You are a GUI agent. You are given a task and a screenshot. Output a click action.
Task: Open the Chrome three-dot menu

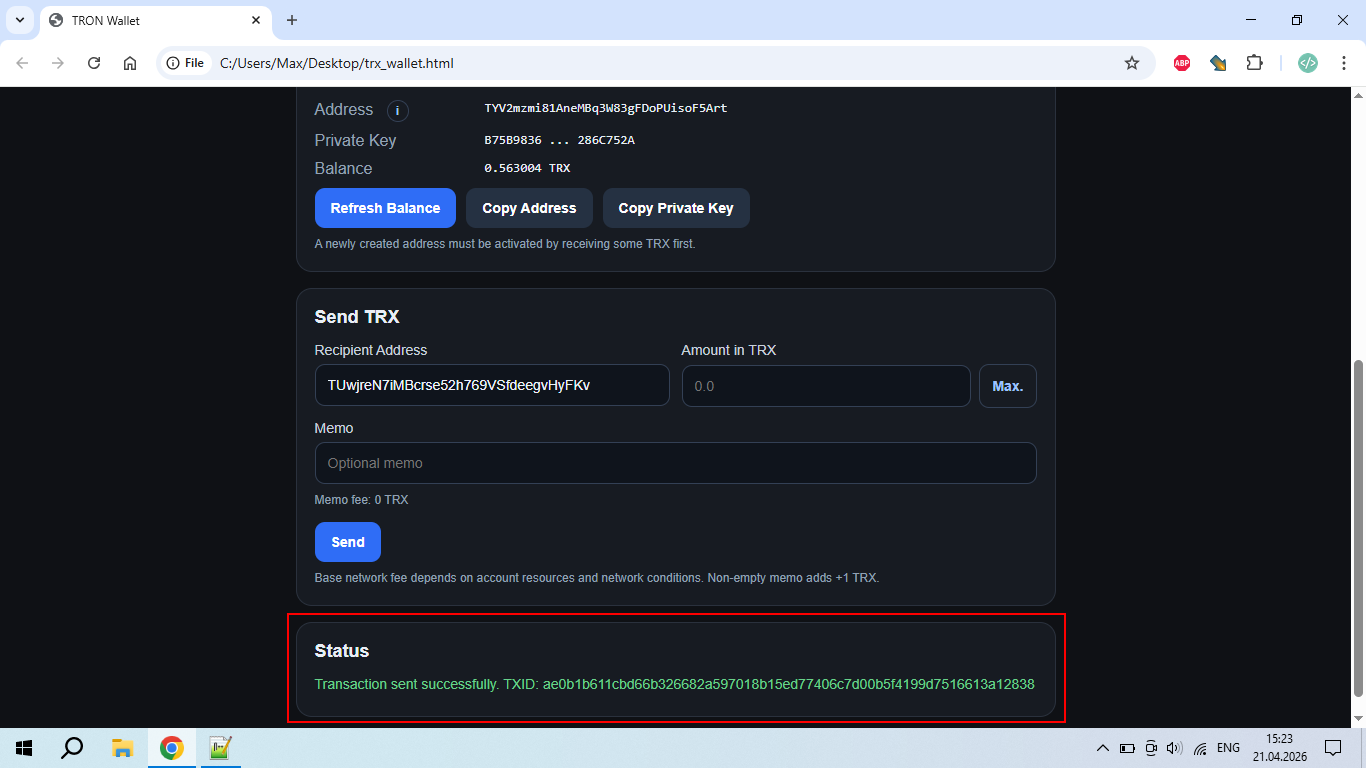1344,63
